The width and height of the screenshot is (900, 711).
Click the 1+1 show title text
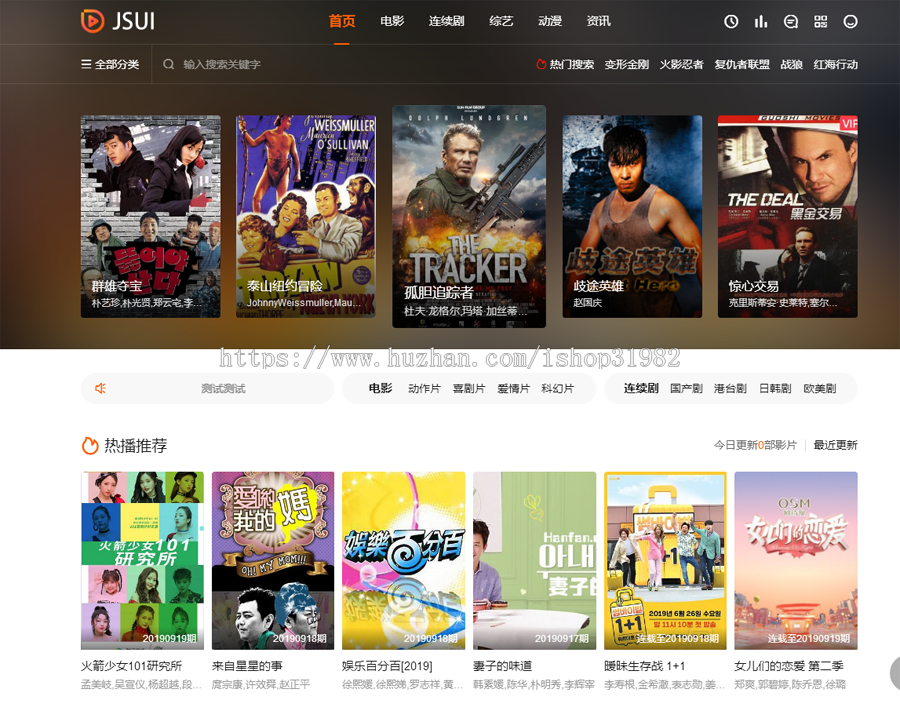click(x=645, y=666)
